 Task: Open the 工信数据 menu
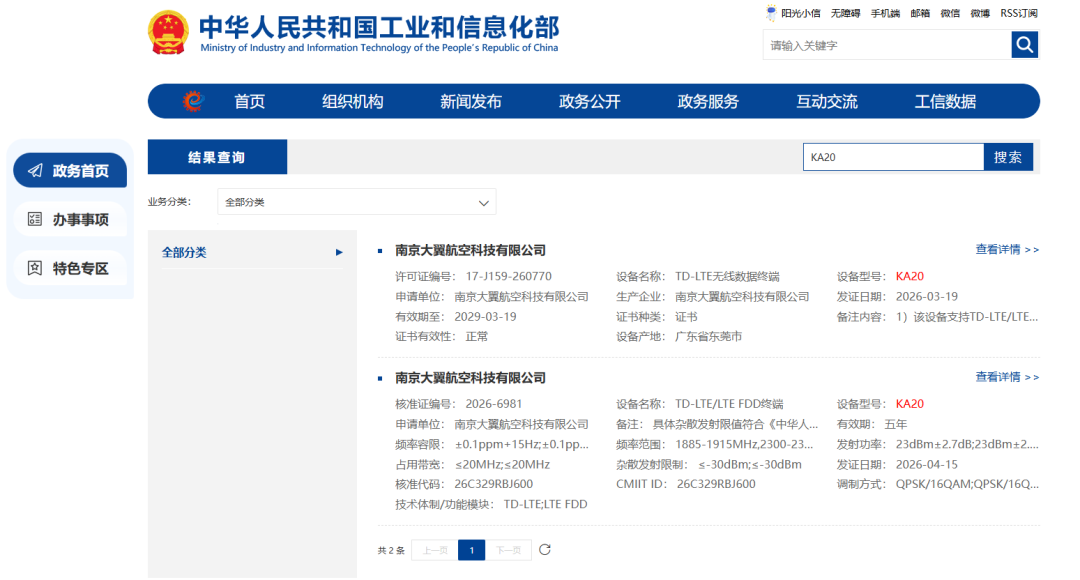(x=945, y=101)
